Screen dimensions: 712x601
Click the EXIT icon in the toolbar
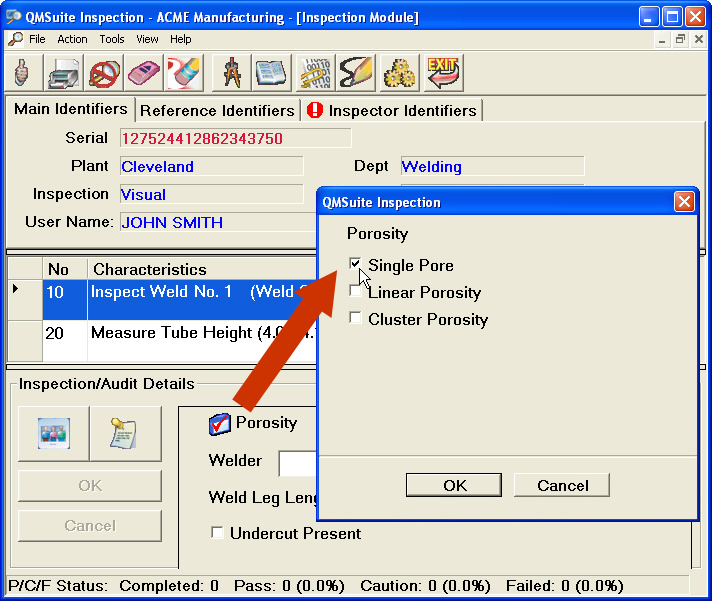[x=442, y=72]
